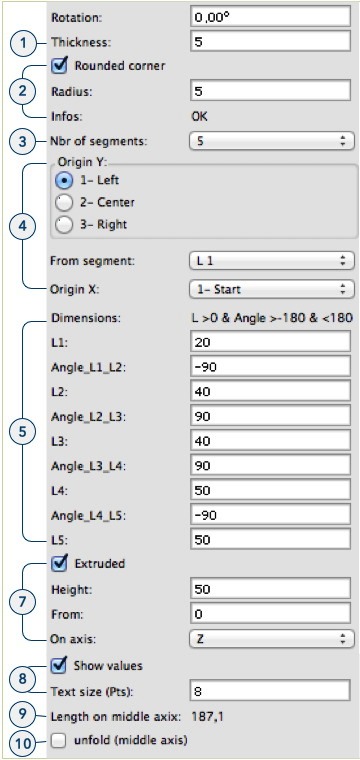
Task: Focus the Angle_L1_L2 input field
Action: pyautogui.click(x=270, y=367)
